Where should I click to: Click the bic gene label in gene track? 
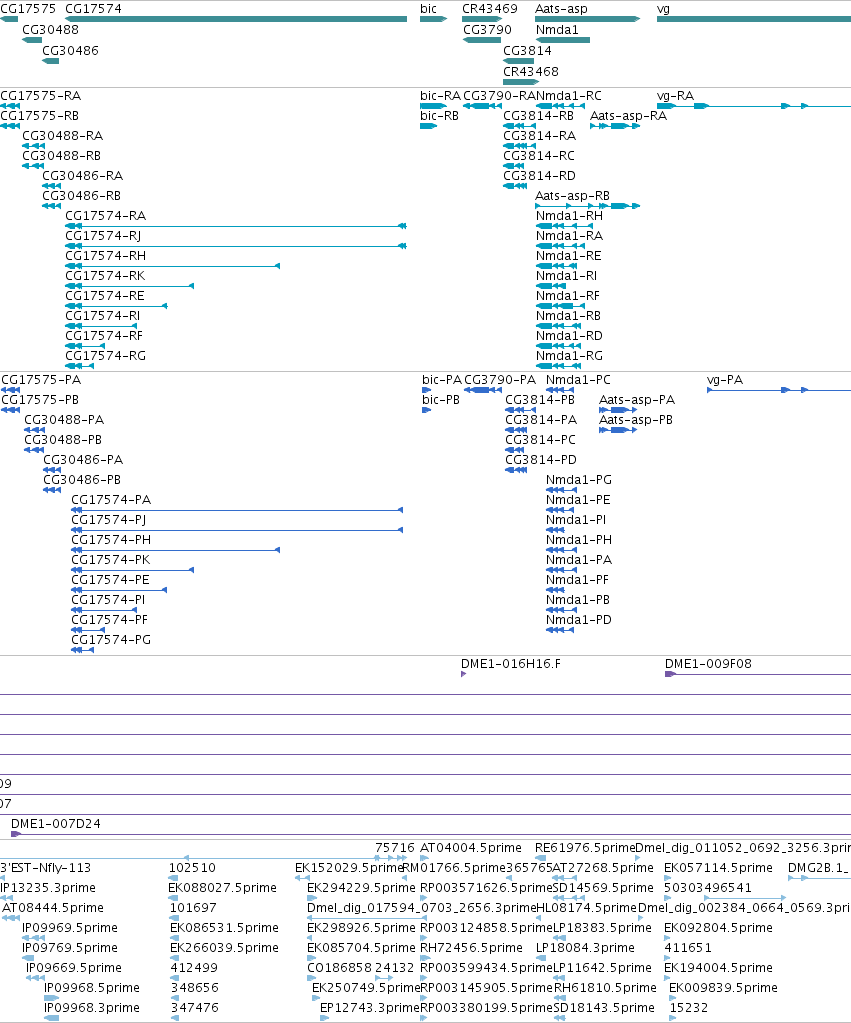pyautogui.click(x=428, y=8)
